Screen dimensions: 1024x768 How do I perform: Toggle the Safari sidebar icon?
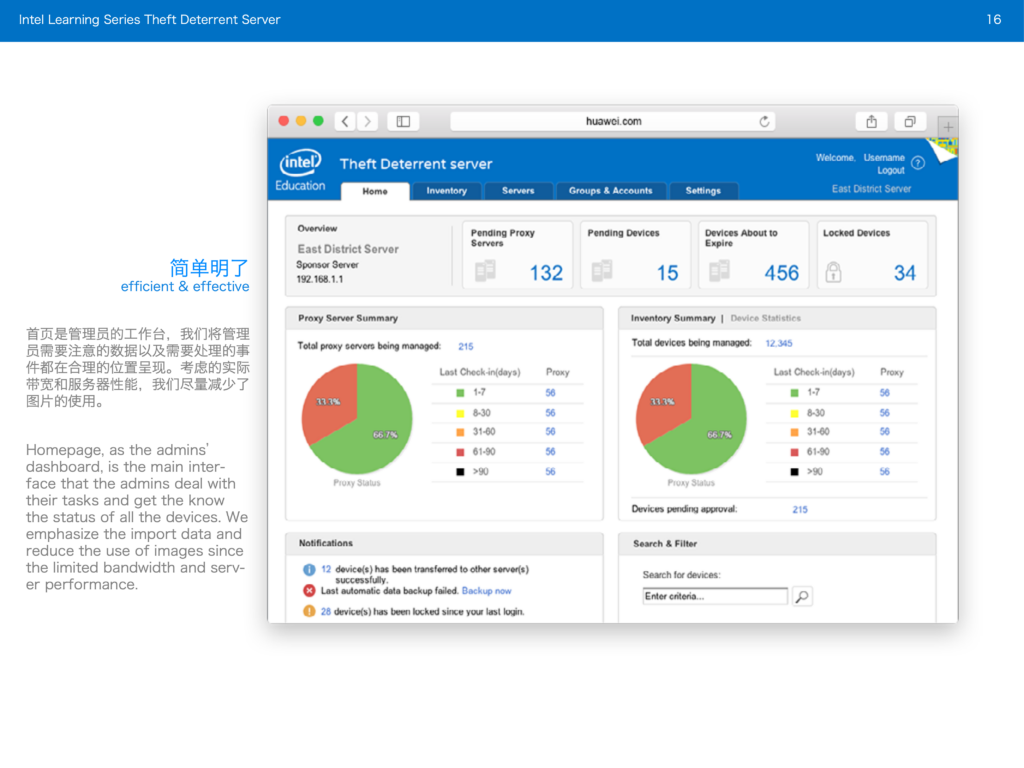pyautogui.click(x=403, y=121)
